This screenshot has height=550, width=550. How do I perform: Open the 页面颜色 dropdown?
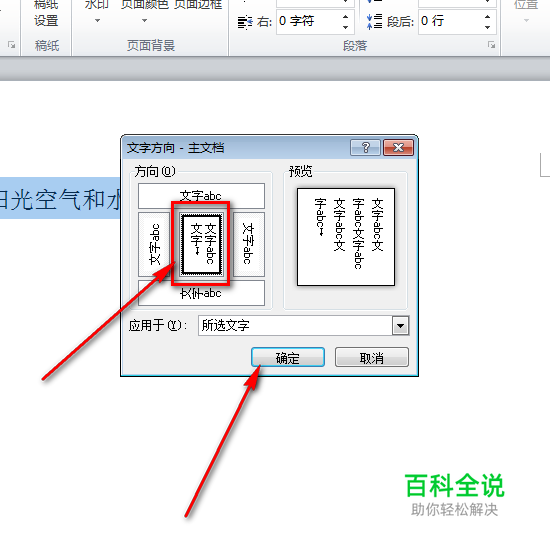tap(145, 12)
